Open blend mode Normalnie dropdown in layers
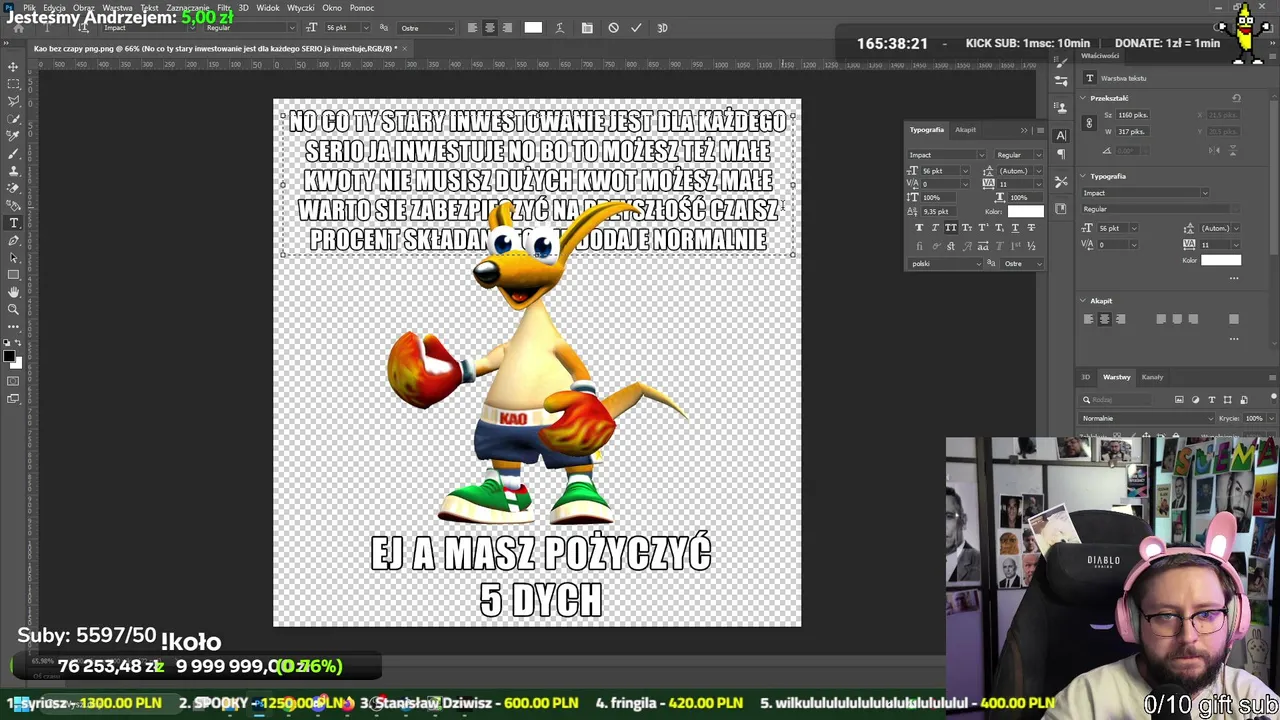This screenshot has height=720, width=1280. pyautogui.click(x=1146, y=418)
